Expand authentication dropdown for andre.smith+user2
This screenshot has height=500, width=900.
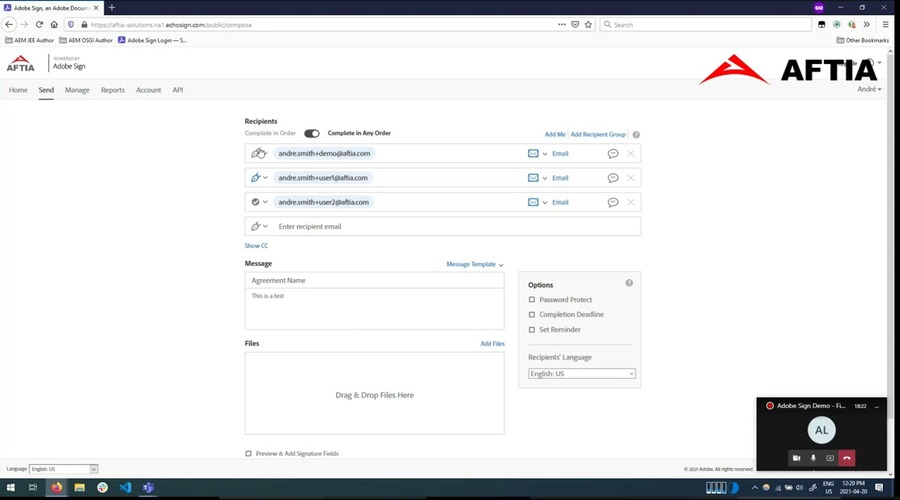click(545, 203)
